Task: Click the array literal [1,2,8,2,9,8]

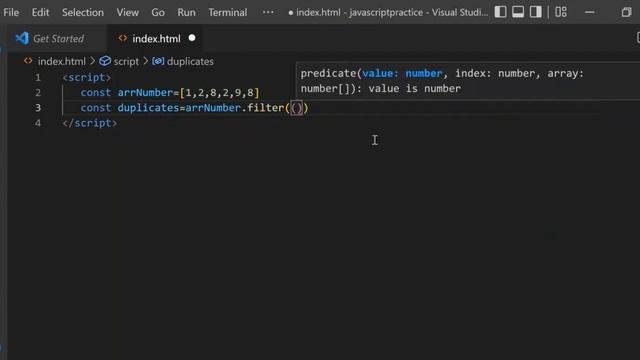Action: coord(220,93)
